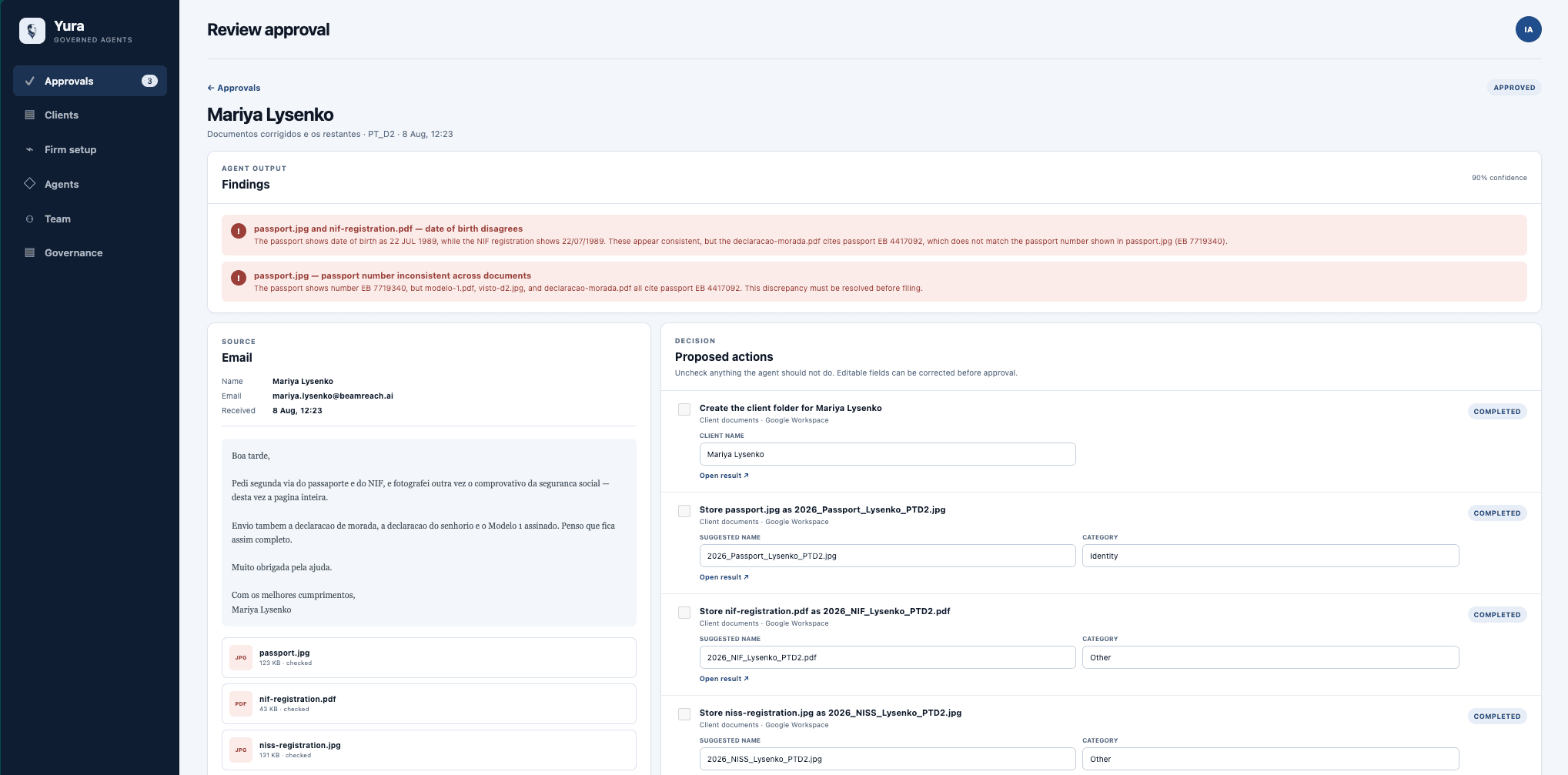
Task: Click the JPG file icon for passport.jpg
Action: point(241,657)
